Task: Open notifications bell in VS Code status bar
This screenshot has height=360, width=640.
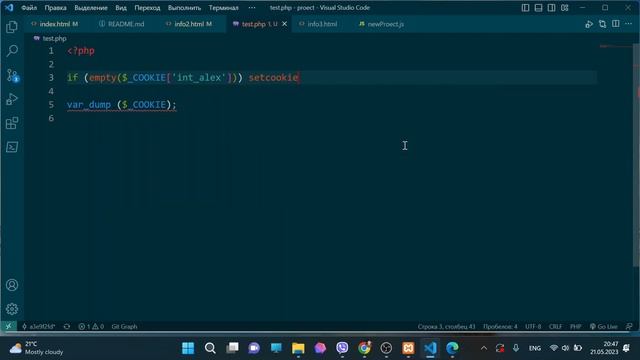Action: (629, 327)
